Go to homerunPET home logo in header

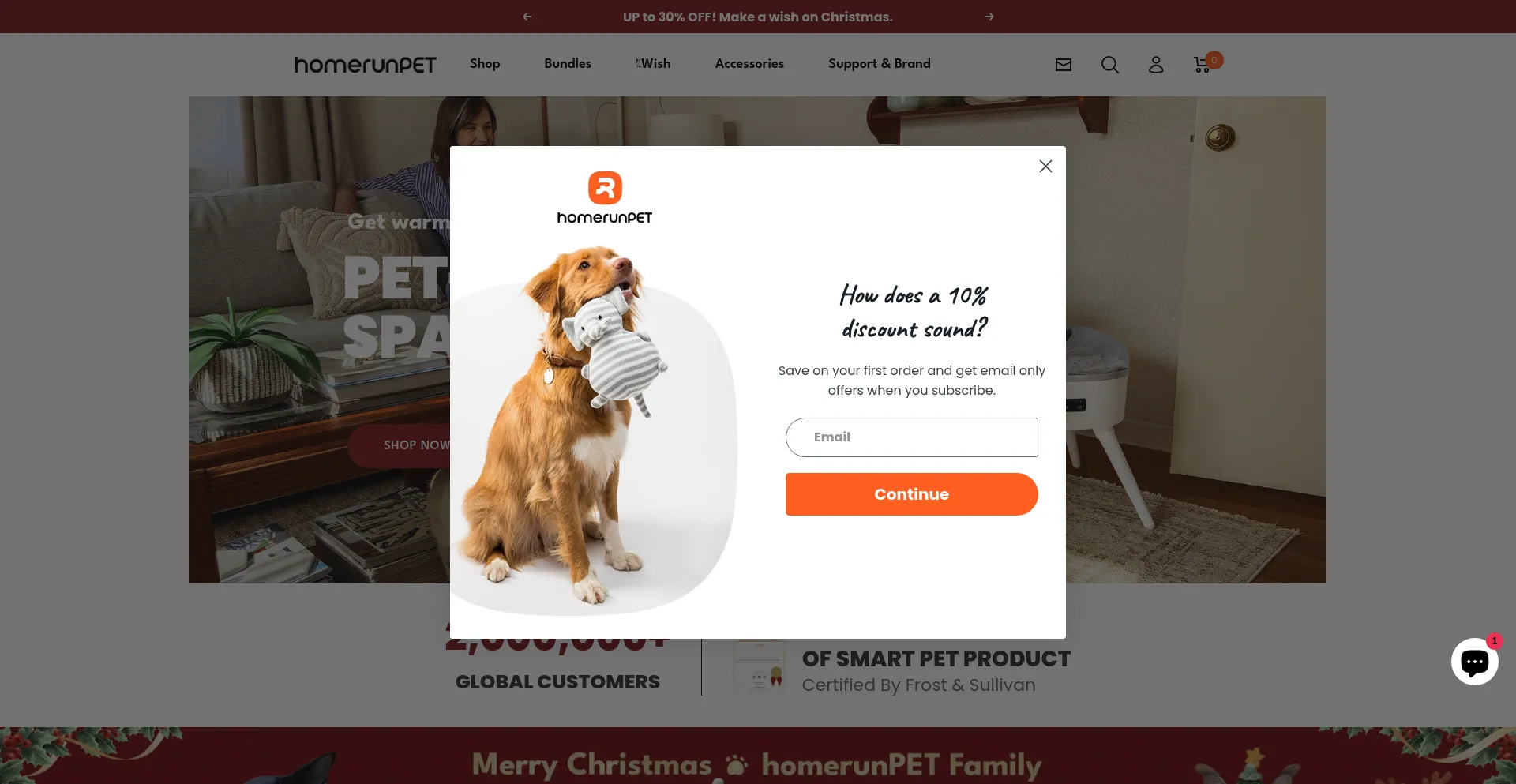click(x=365, y=64)
